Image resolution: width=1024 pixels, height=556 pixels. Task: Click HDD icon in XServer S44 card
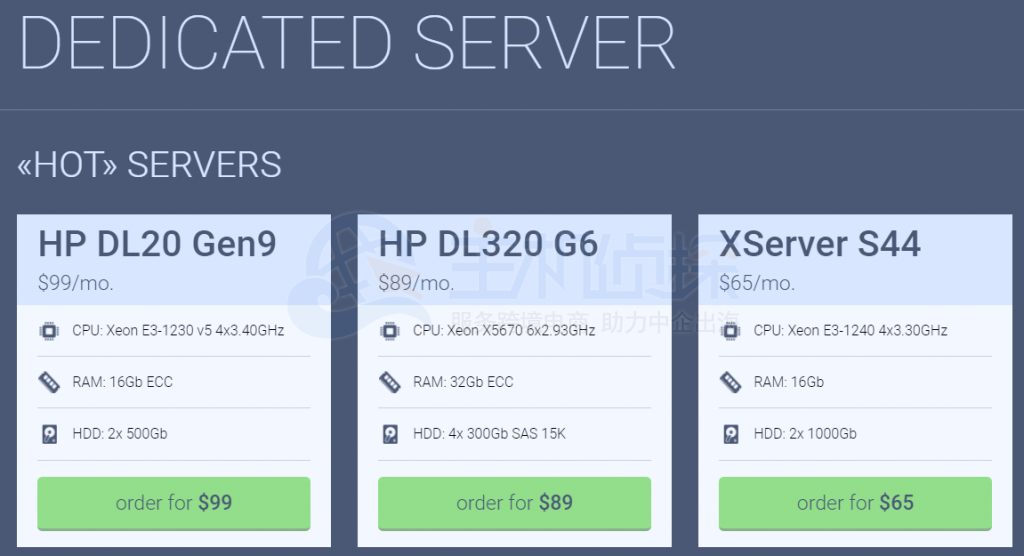[x=731, y=434]
